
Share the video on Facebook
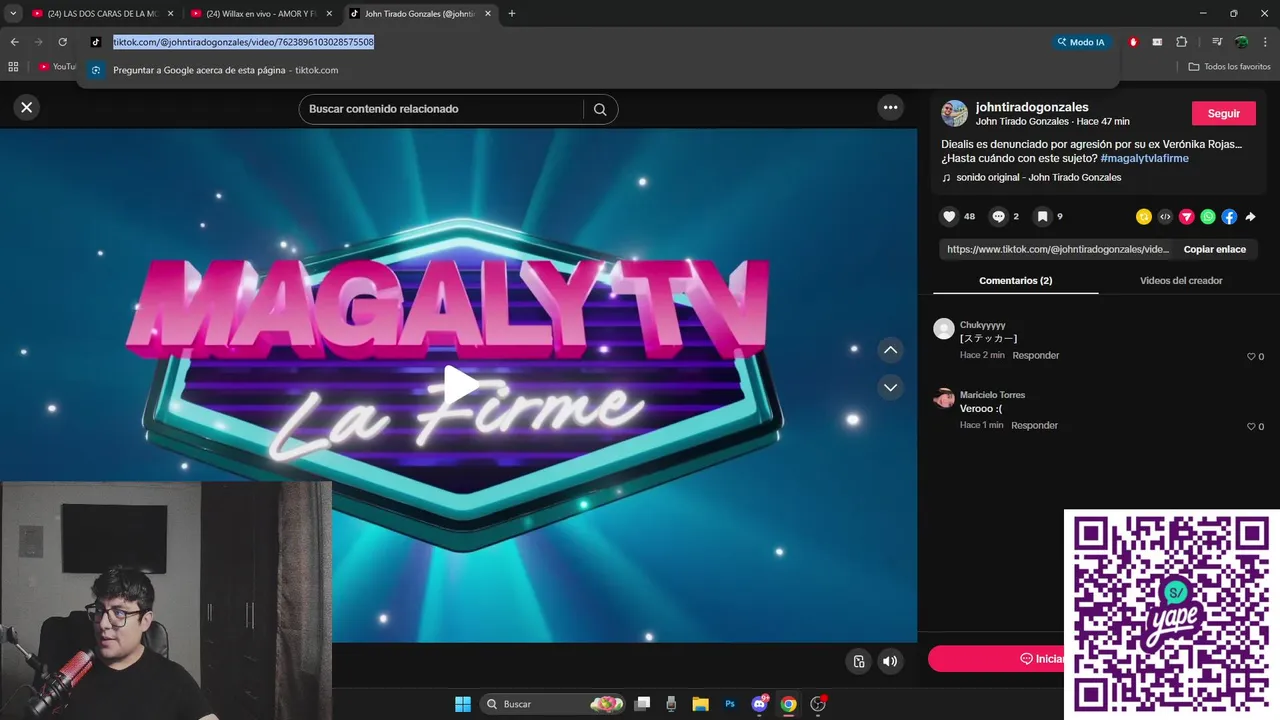[x=1229, y=216]
